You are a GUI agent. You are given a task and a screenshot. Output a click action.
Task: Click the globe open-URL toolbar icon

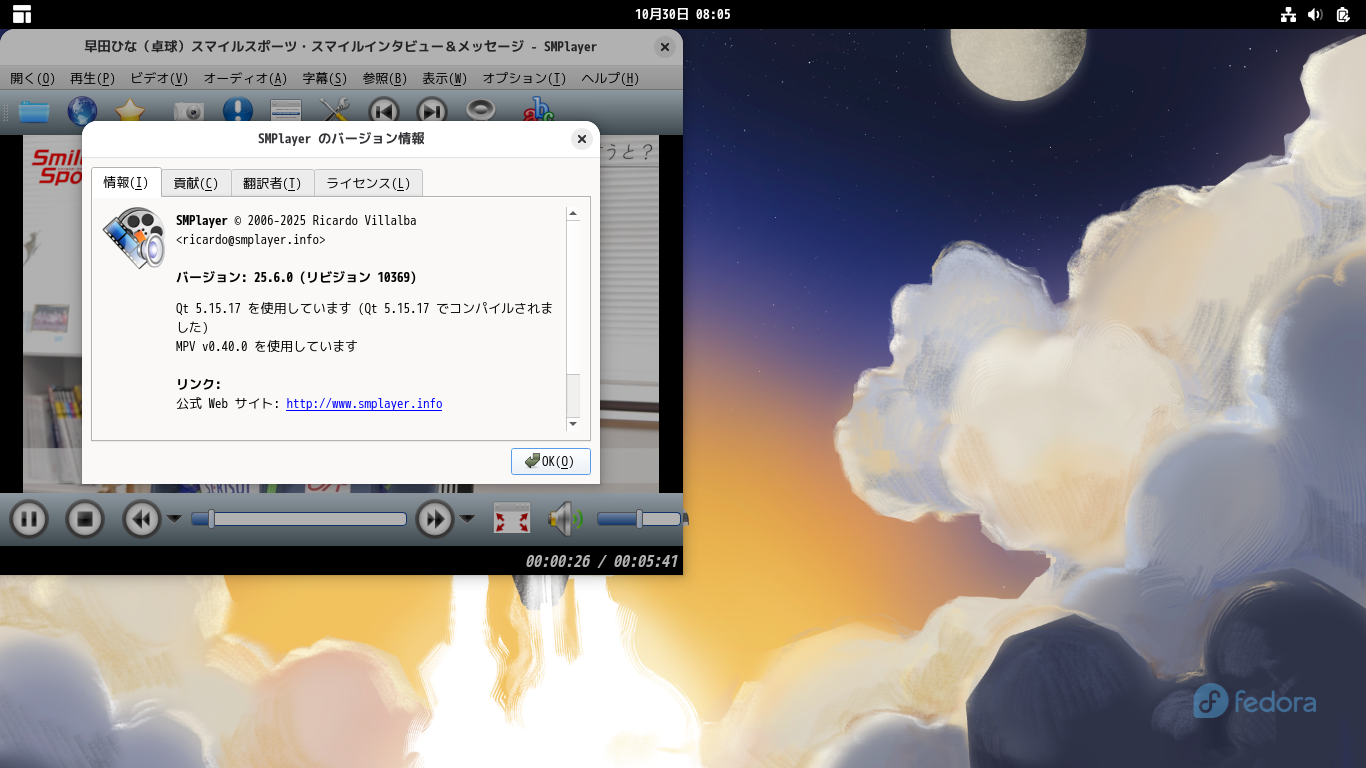pyautogui.click(x=82, y=111)
